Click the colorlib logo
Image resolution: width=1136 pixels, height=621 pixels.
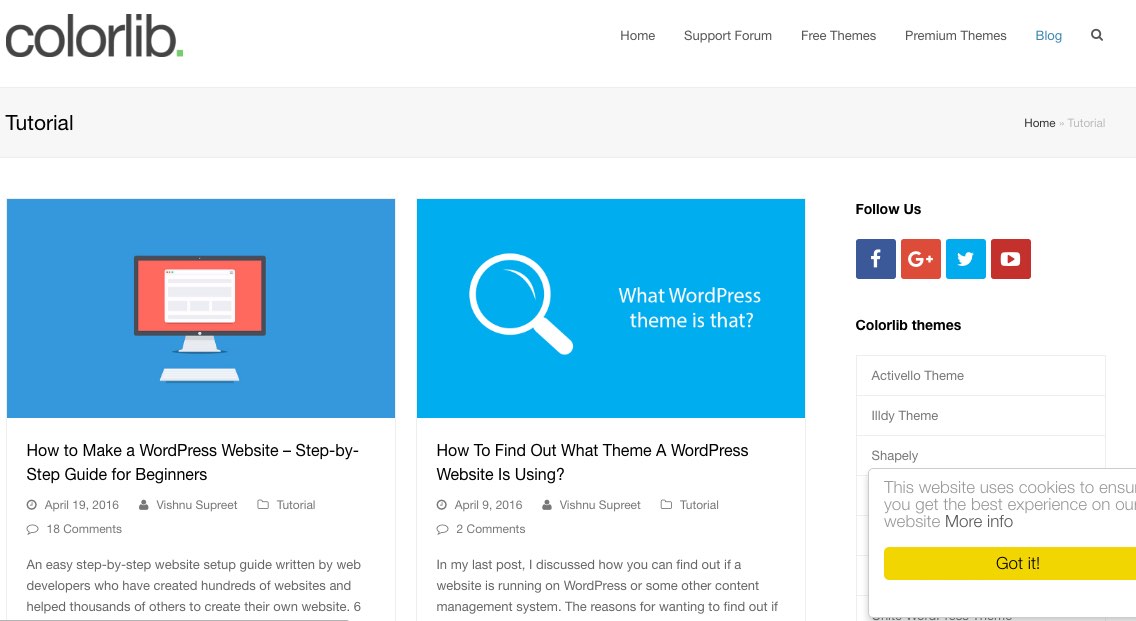point(94,37)
